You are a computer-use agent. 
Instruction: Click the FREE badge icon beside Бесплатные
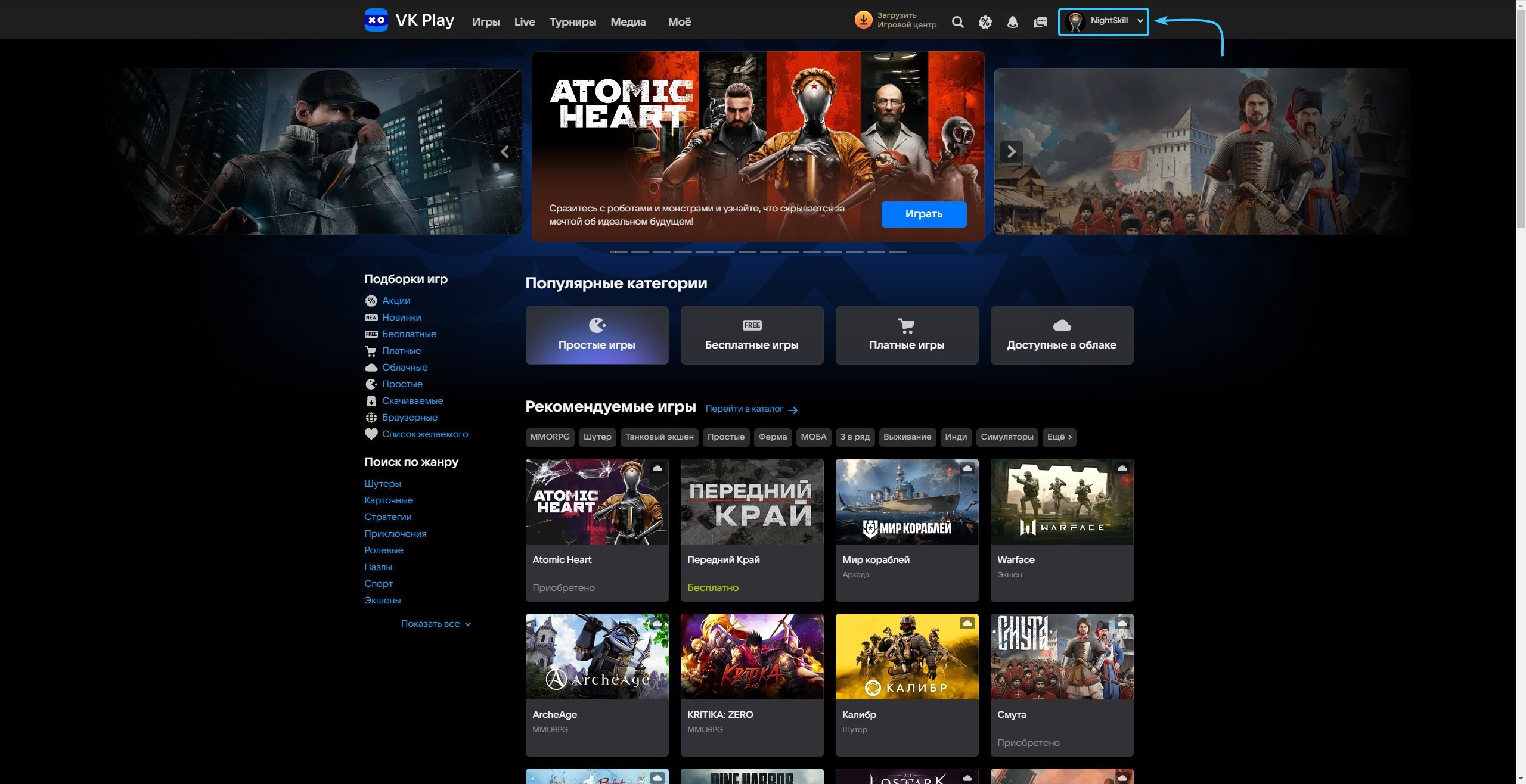point(371,334)
